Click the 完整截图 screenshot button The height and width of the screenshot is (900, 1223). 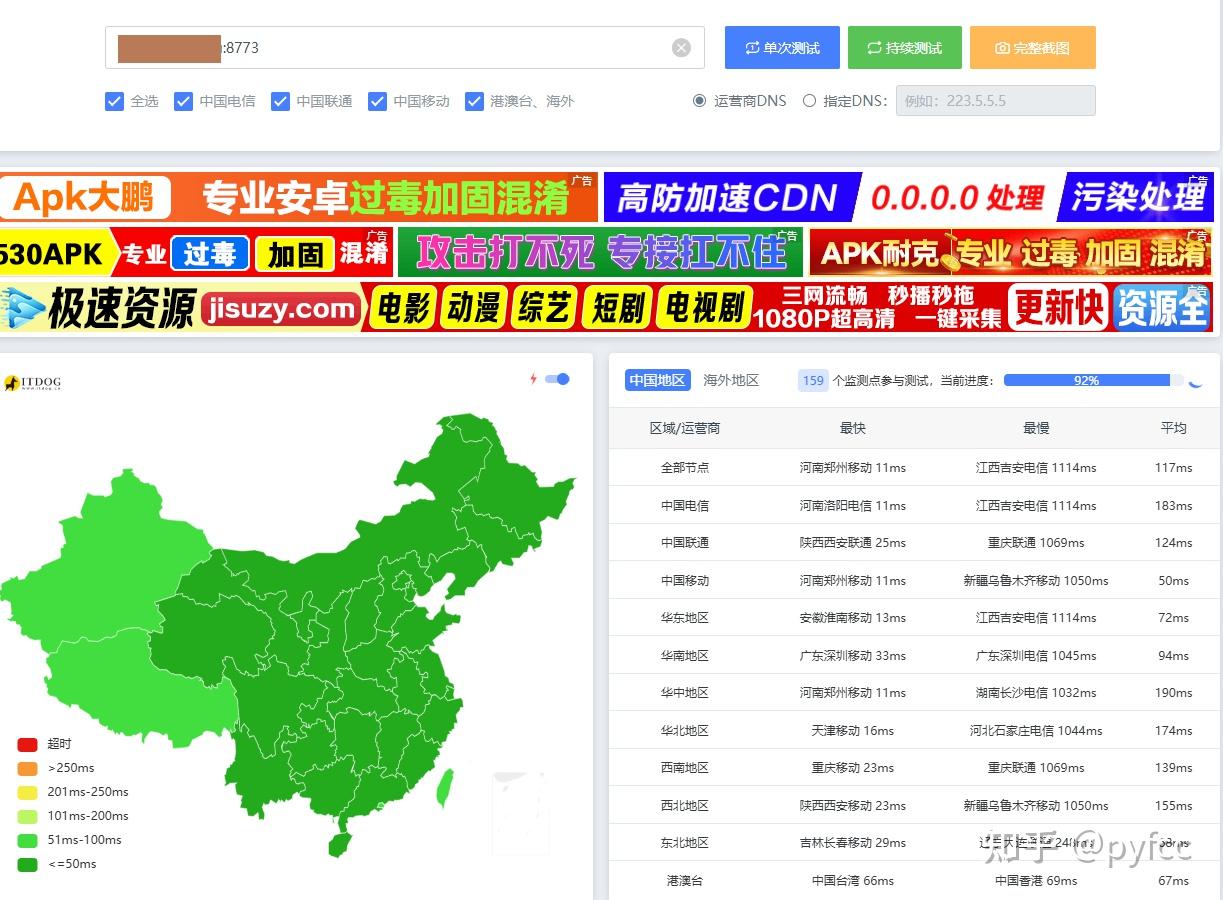[x=1032, y=48]
